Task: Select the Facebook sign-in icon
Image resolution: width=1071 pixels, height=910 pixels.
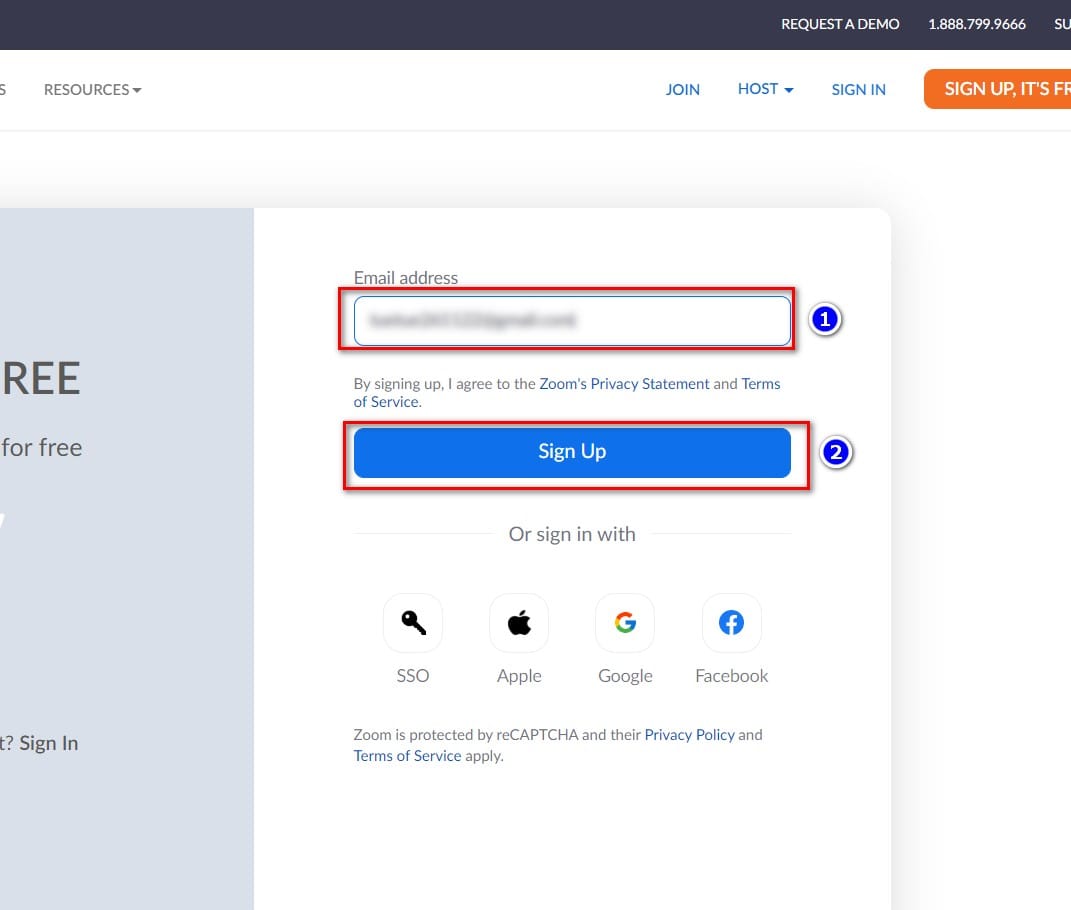Action: click(732, 623)
